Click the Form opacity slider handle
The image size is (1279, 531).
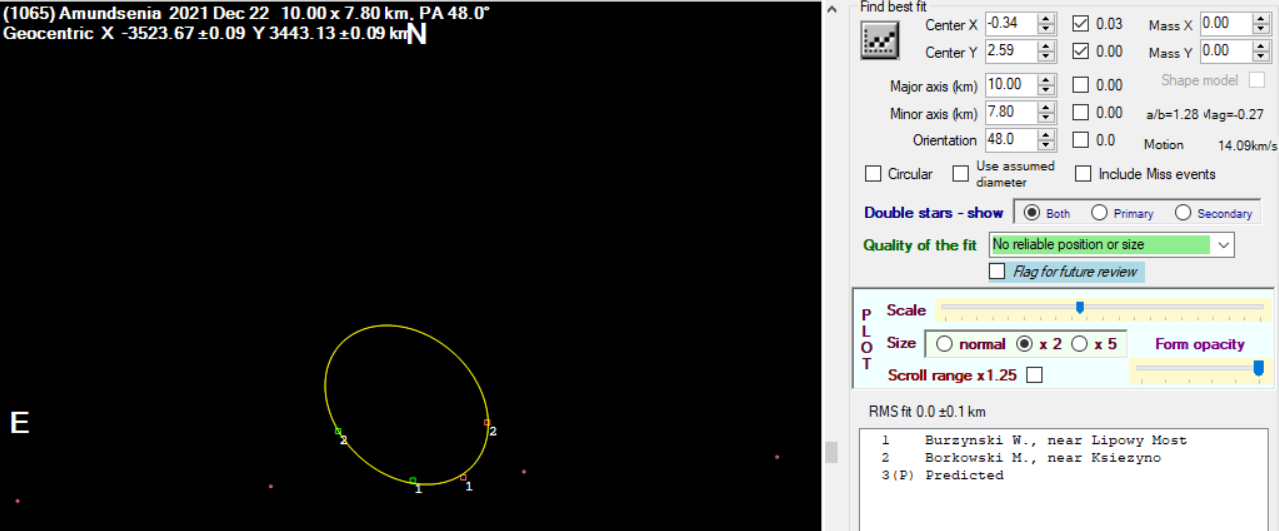(x=1258, y=369)
